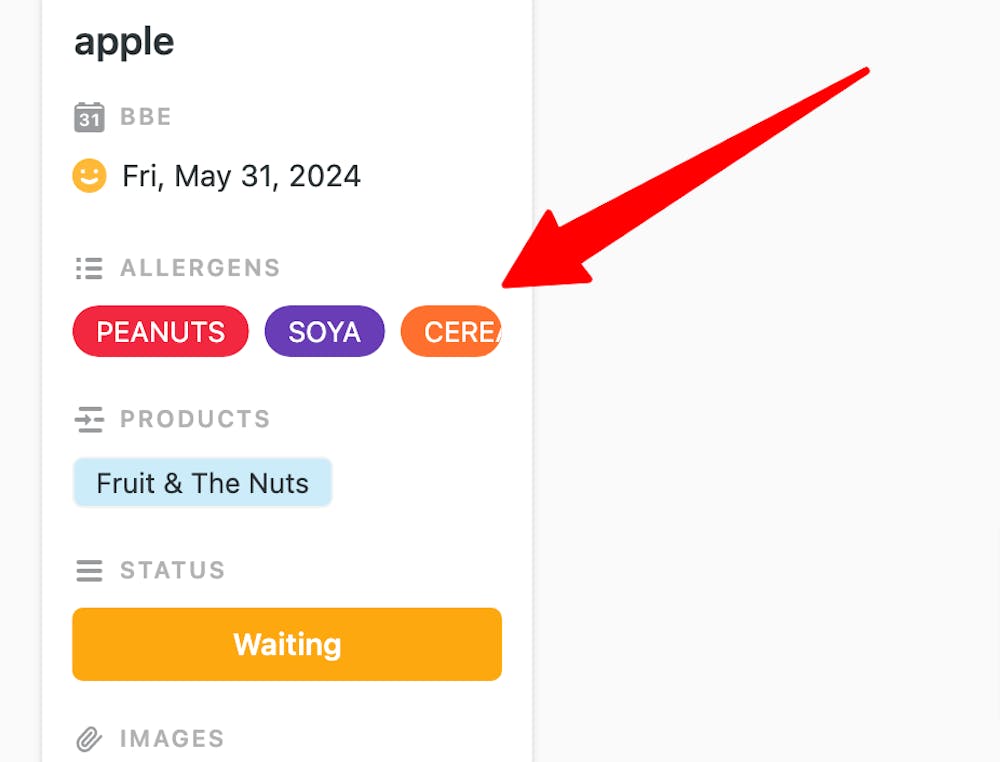Click the calendar icon beside BBE

pos(89,117)
